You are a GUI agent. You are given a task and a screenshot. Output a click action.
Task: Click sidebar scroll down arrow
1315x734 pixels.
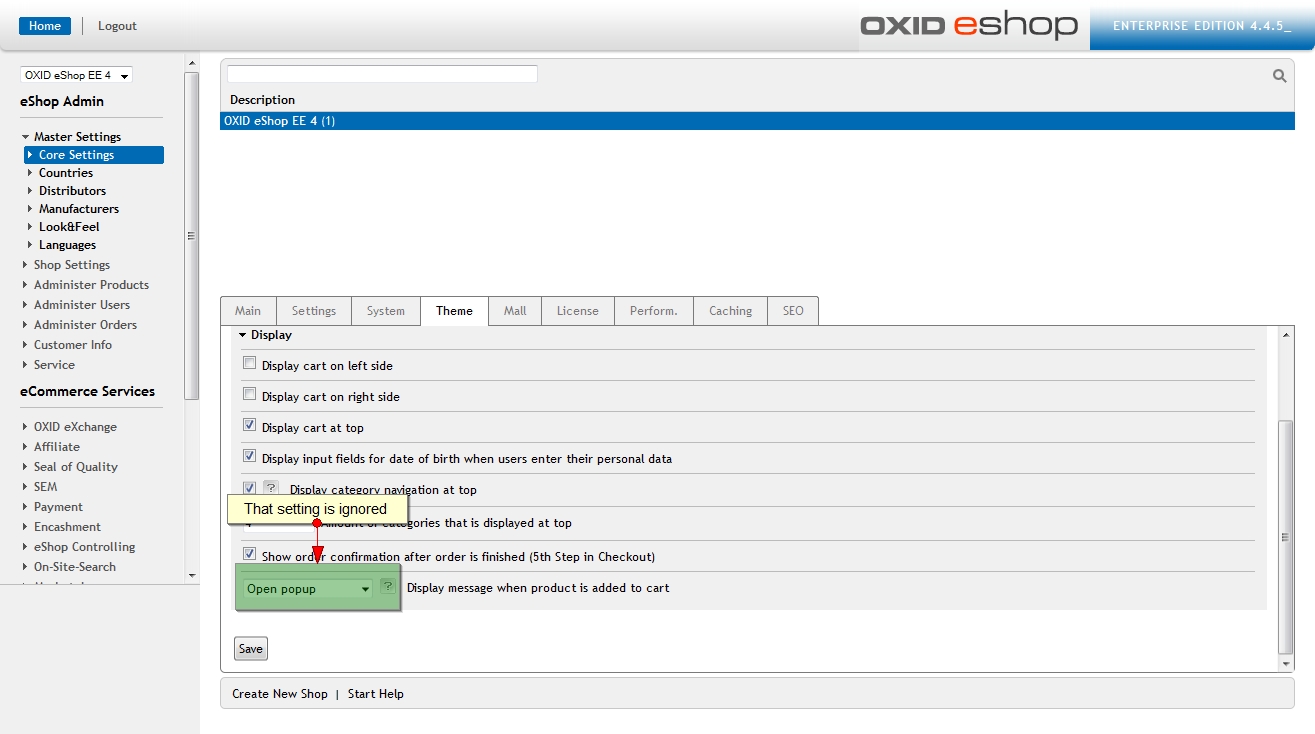click(x=192, y=575)
